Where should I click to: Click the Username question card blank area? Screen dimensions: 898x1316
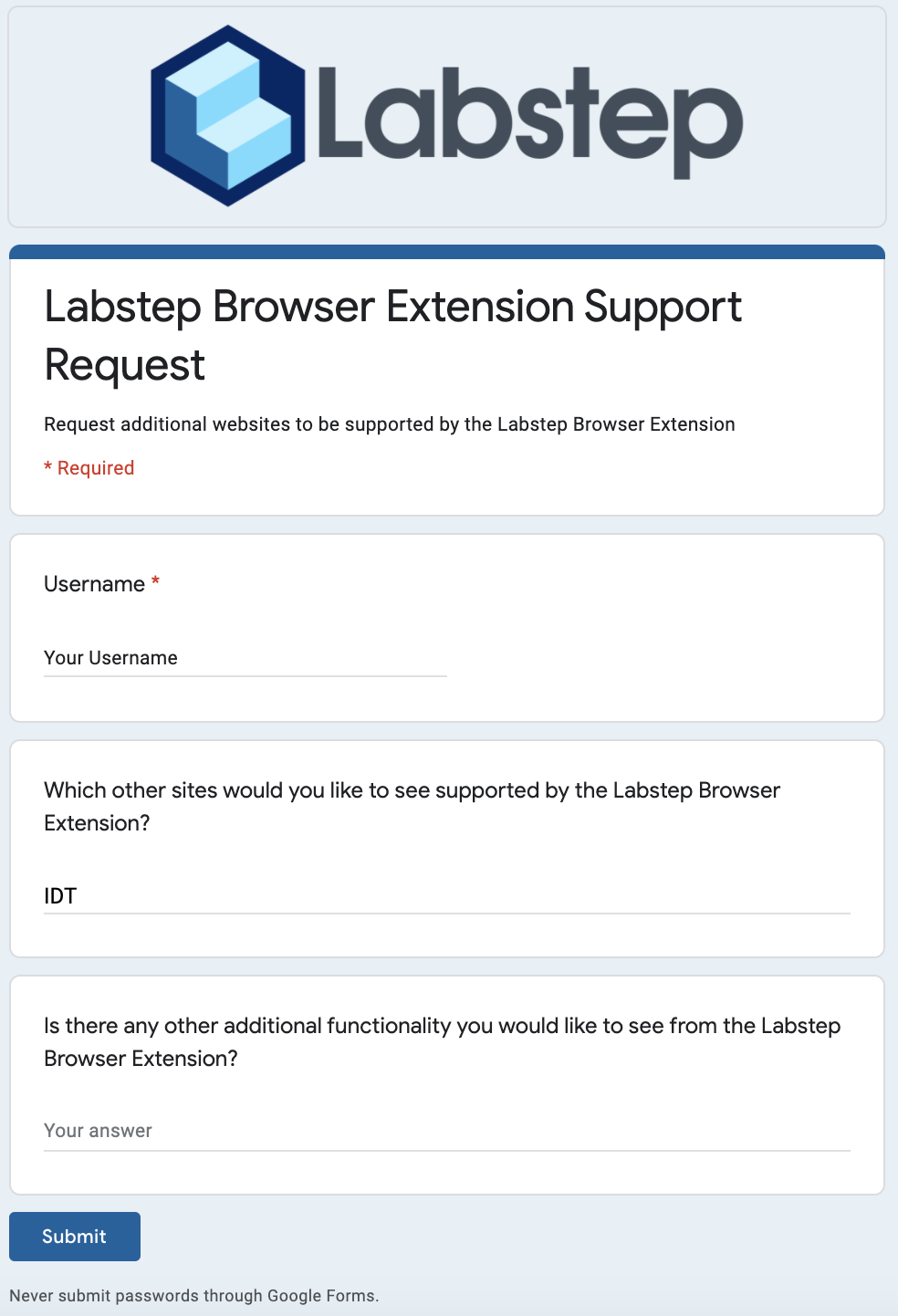point(666,630)
